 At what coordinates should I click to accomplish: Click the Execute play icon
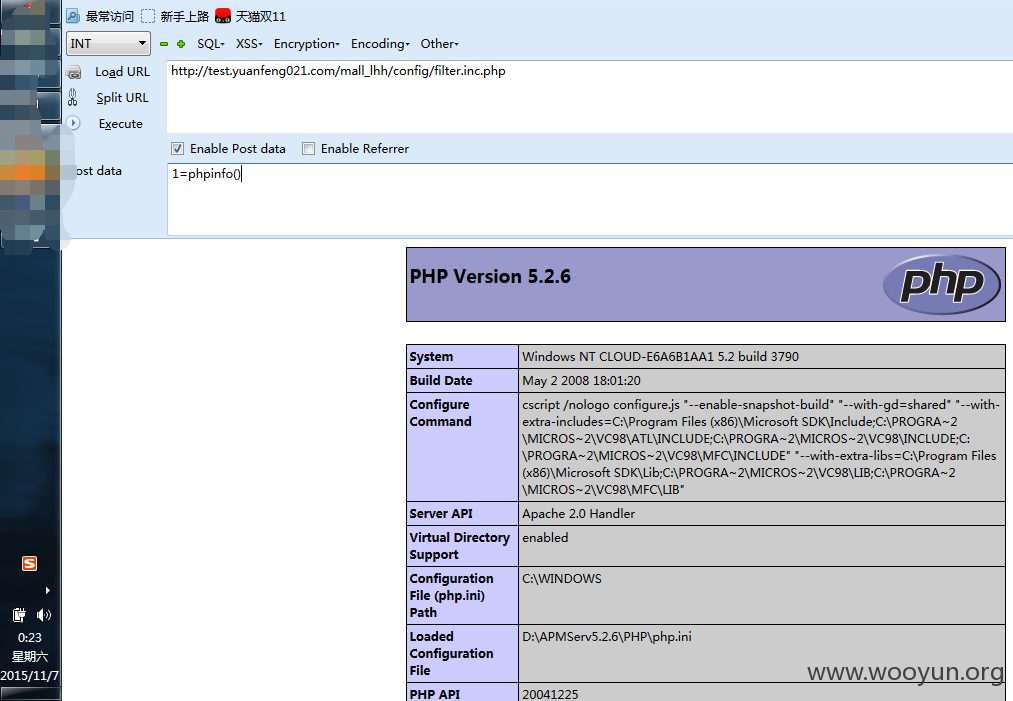74,123
